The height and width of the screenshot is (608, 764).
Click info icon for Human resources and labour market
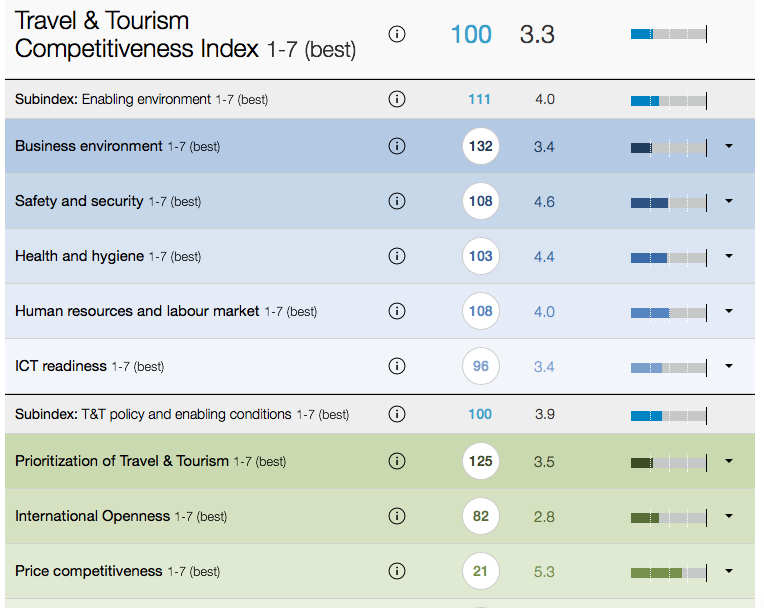(x=396, y=311)
